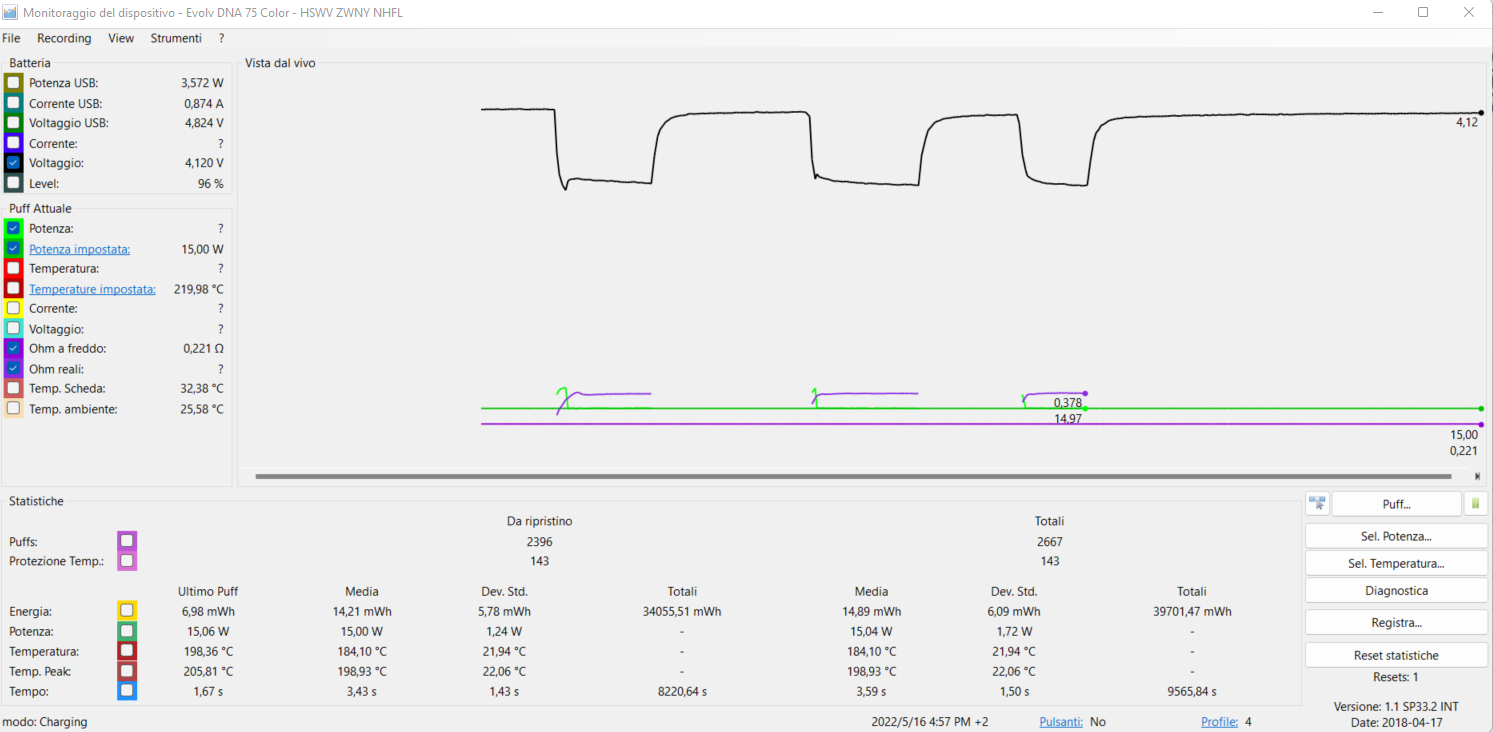Click the app icon in title bar
This screenshot has width=1493, height=732.
pyautogui.click(x=10, y=13)
